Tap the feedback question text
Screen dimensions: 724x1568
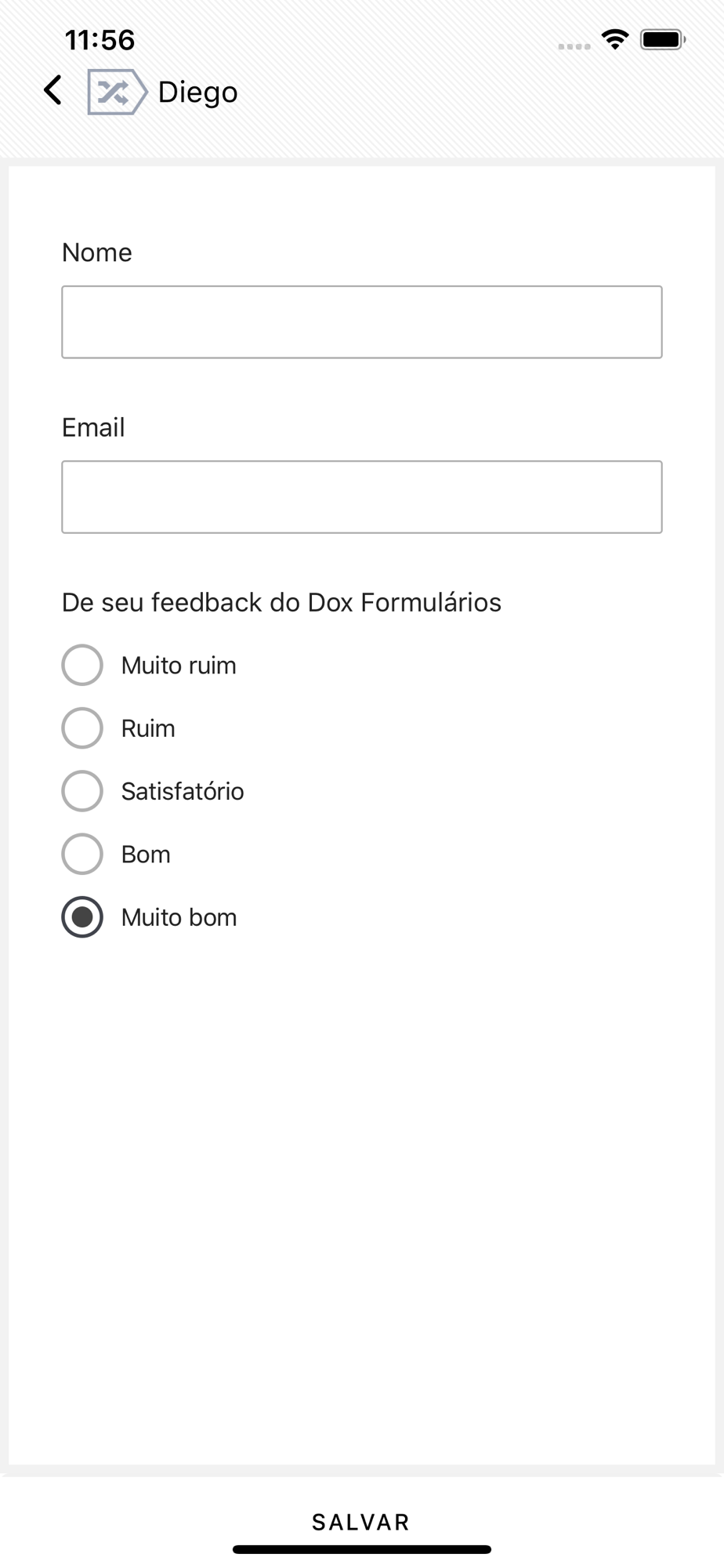coord(281,602)
